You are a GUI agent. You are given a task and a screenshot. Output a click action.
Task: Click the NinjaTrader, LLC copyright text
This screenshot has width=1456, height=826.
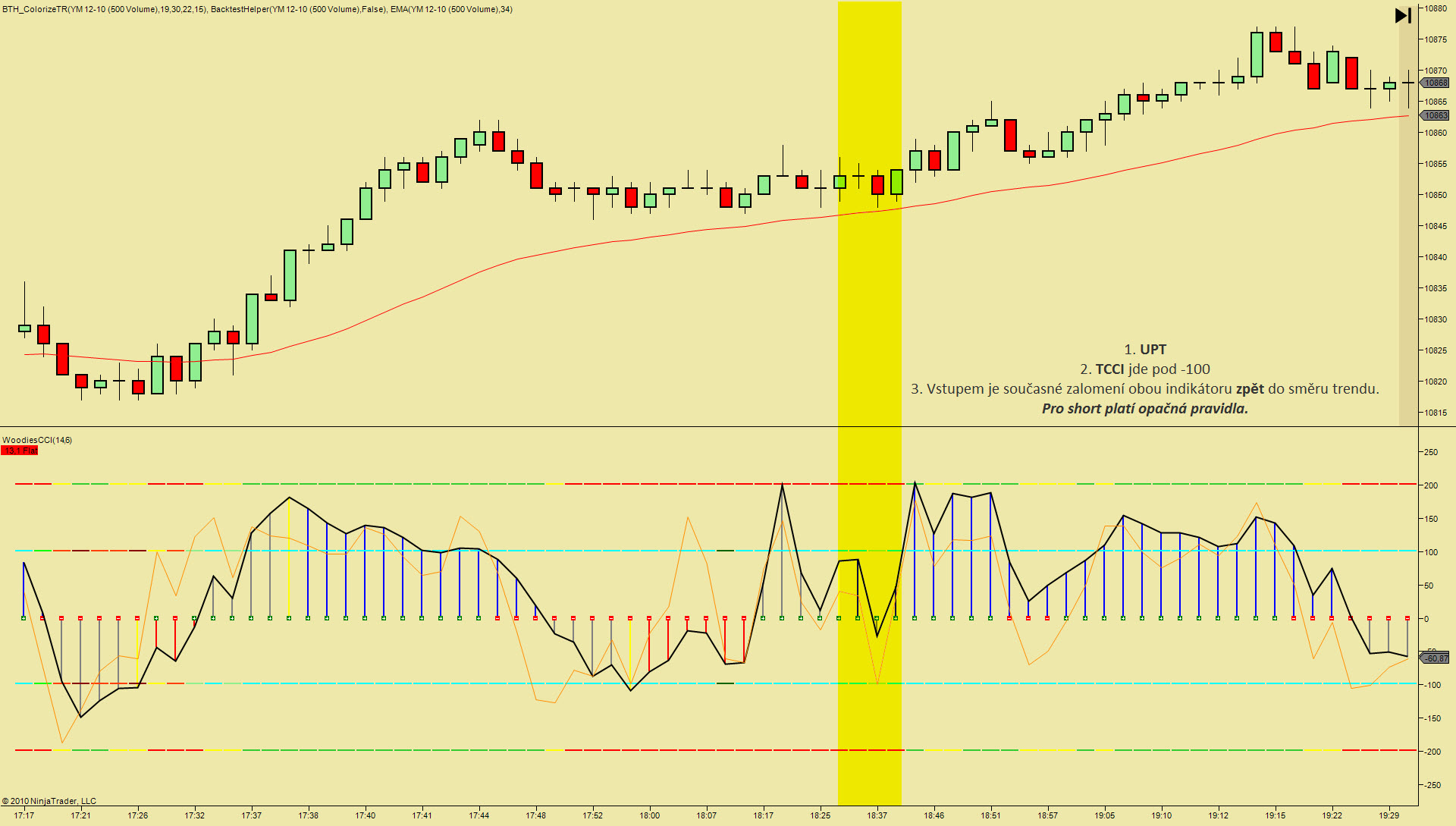point(49,801)
